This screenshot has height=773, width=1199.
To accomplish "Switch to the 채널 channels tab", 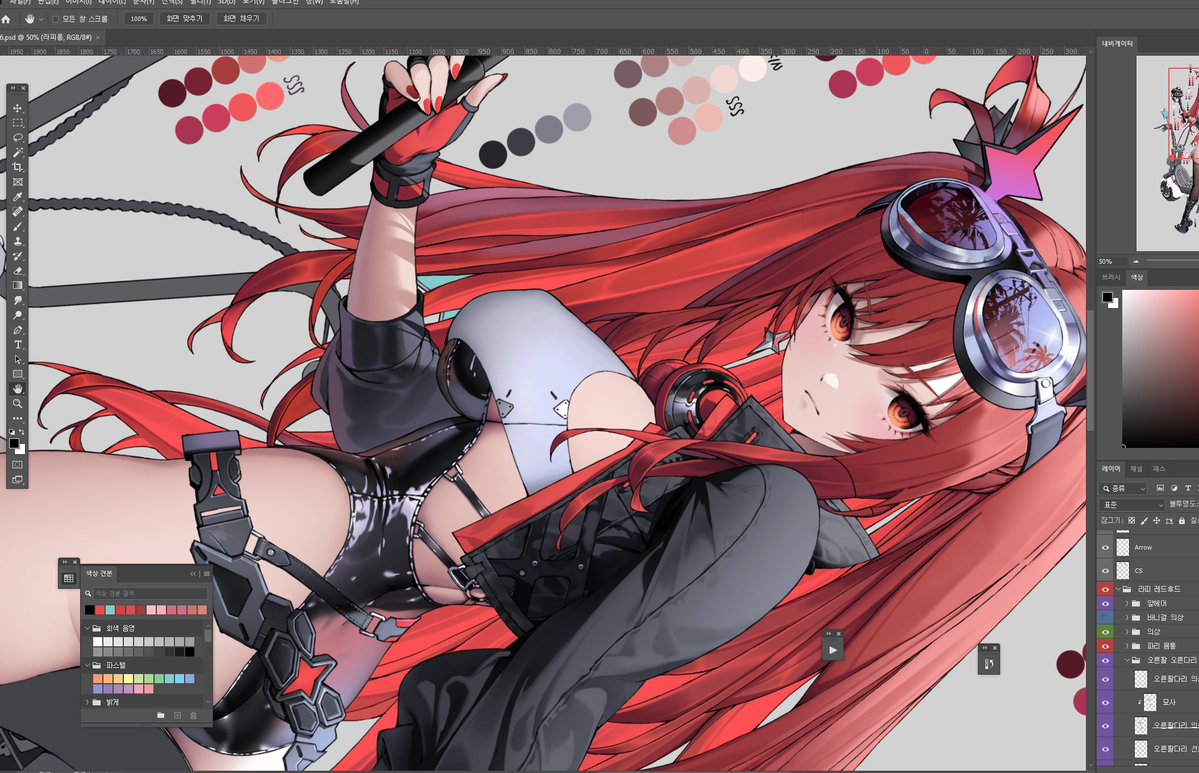I will [1136, 469].
